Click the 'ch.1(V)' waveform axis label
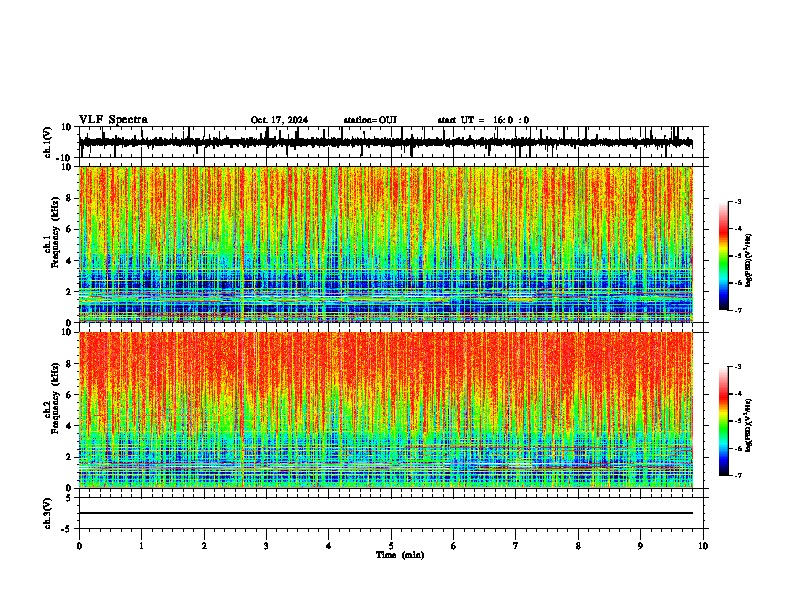This screenshot has width=792, height=612. (48, 142)
